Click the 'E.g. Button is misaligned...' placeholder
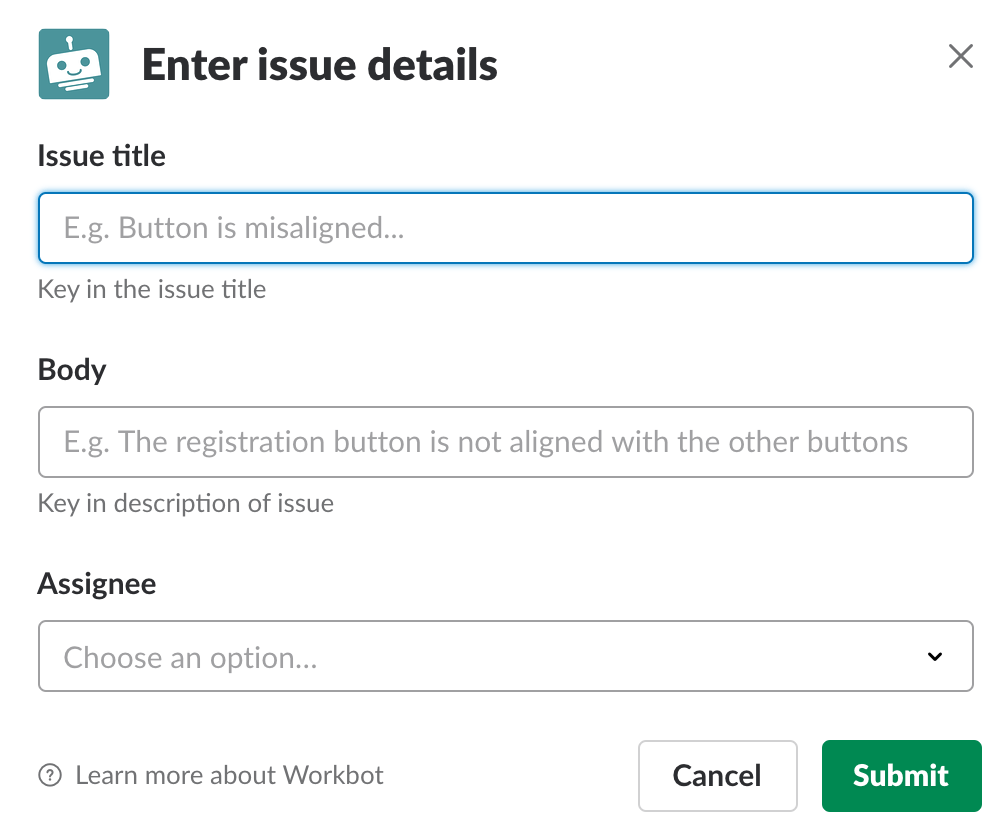The width and height of the screenshot is (1008, 830). tap(234, 228)
